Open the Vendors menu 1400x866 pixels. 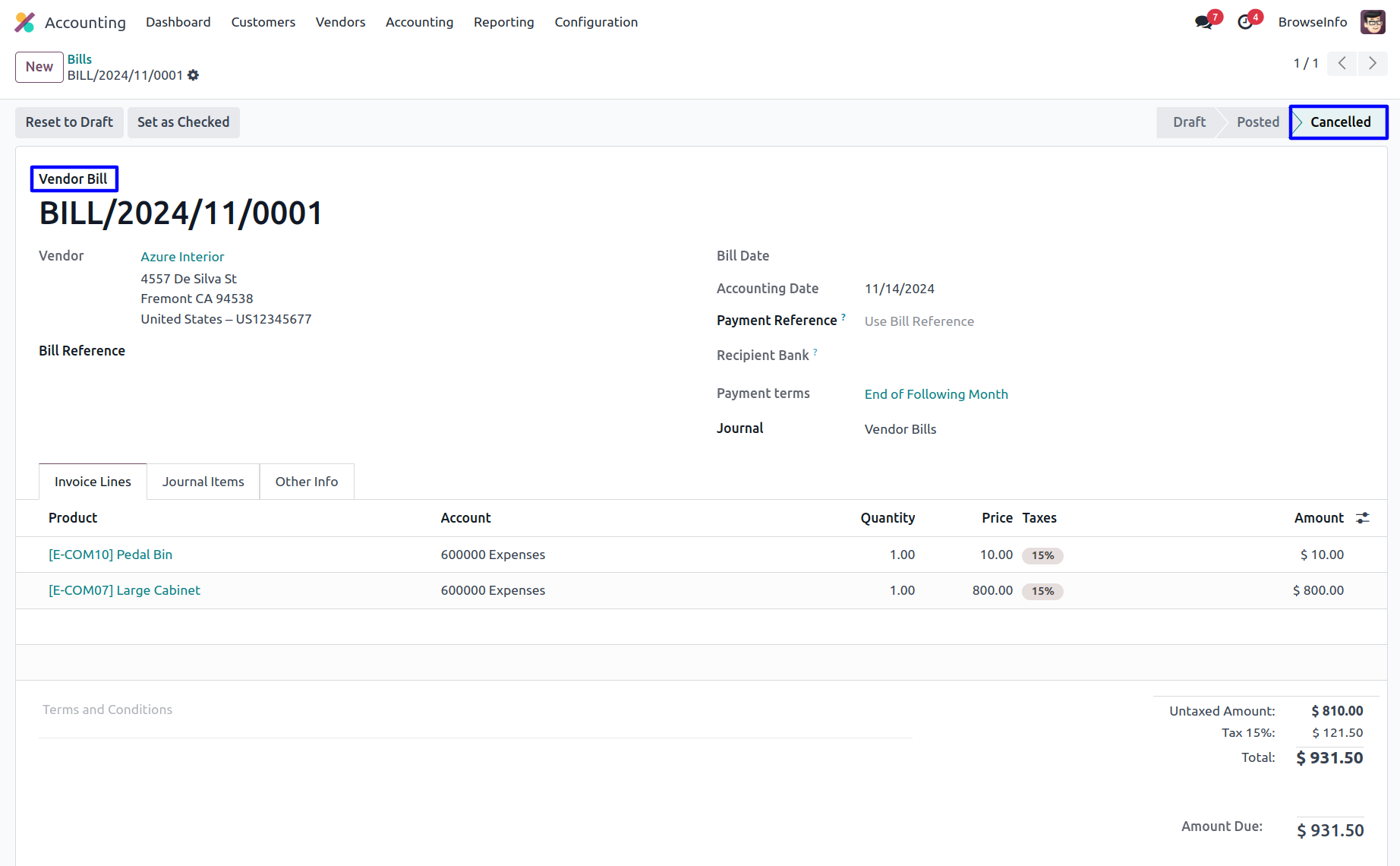coord(340,22)
